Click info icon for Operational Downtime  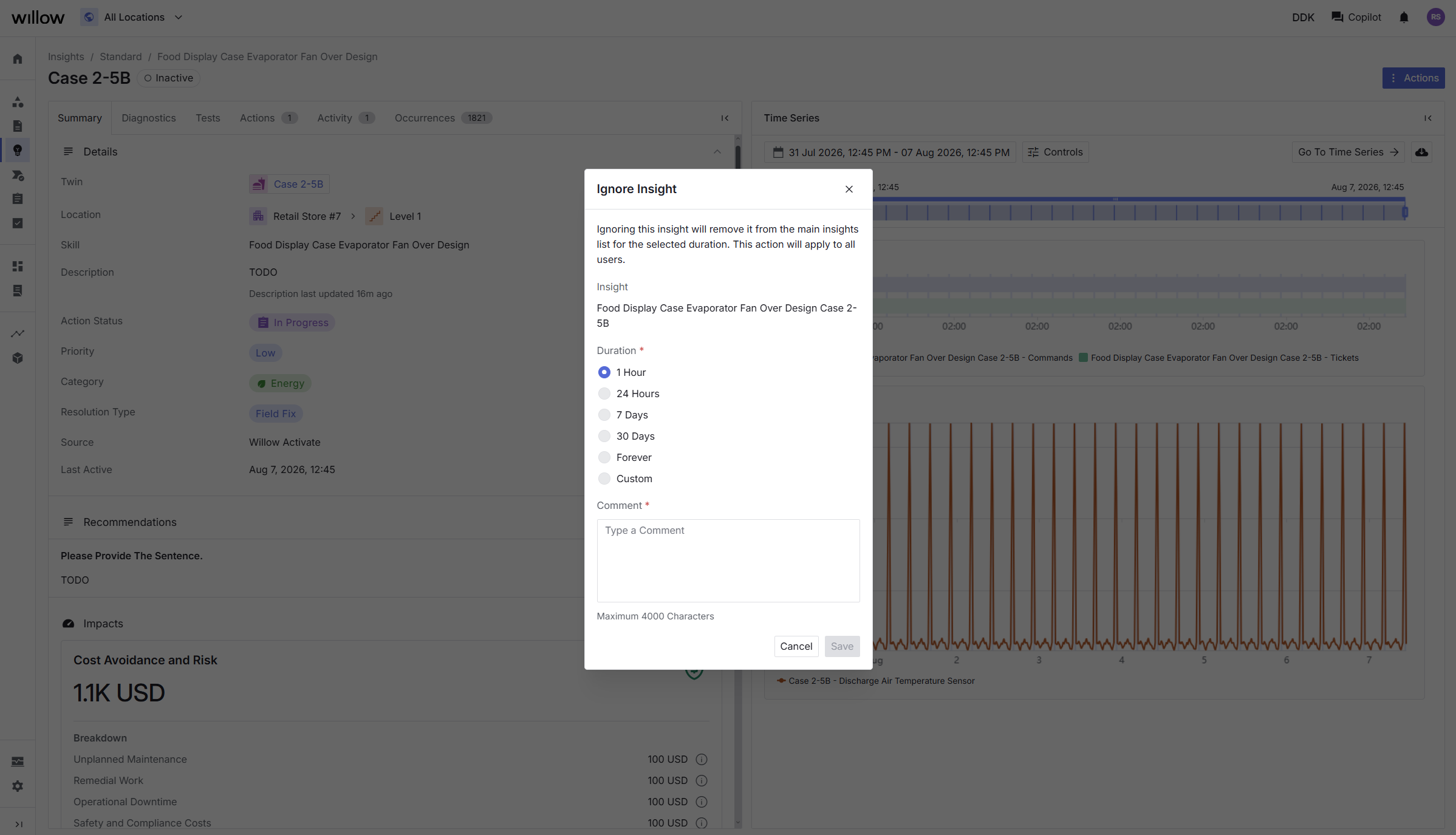pyautogui.click(x=702, y=802)
